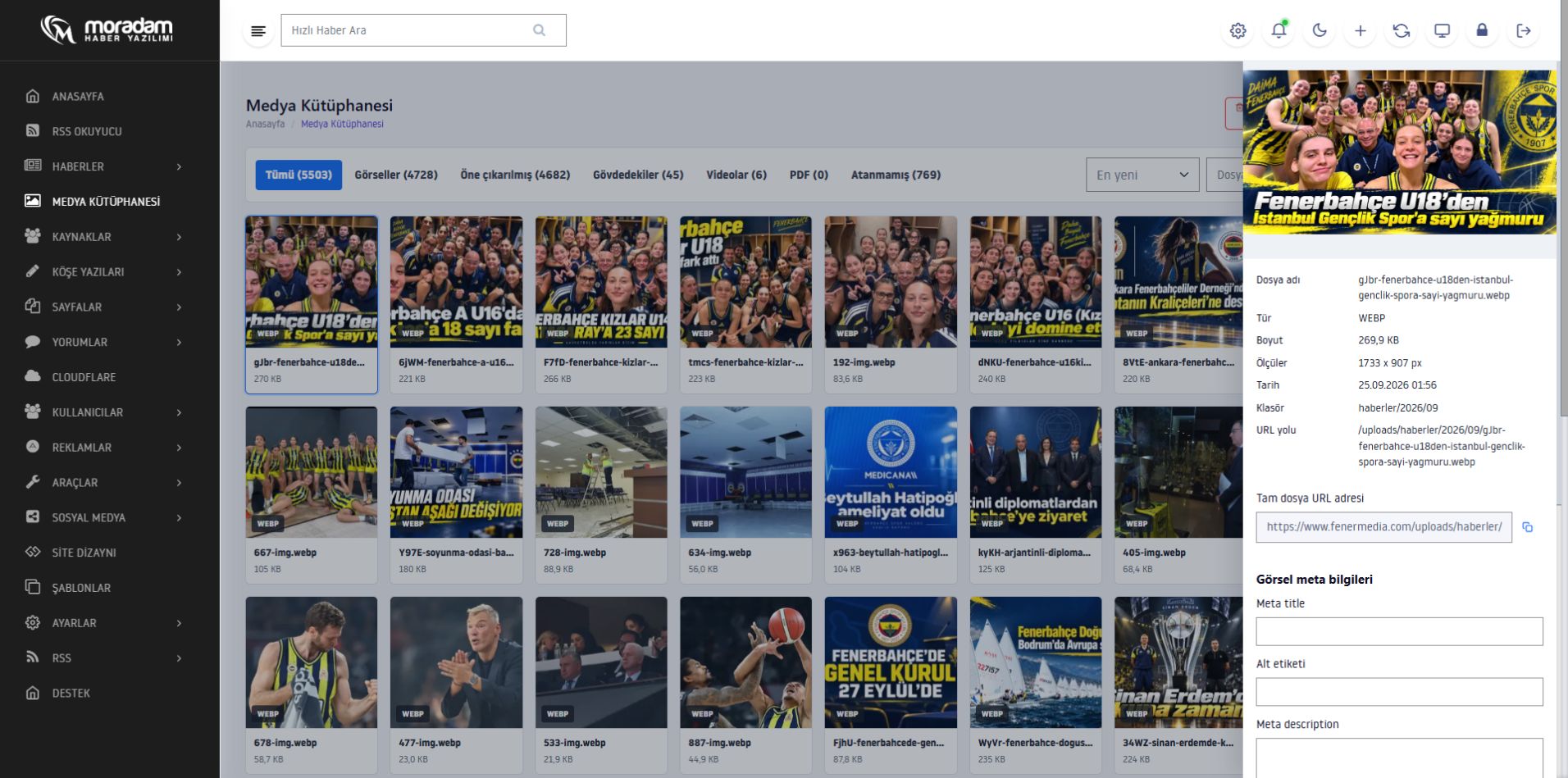The height and width of the screenshot is (778, 1568).
Task: Open the settings gear icon in top bar
Action: coord(1238,30)
